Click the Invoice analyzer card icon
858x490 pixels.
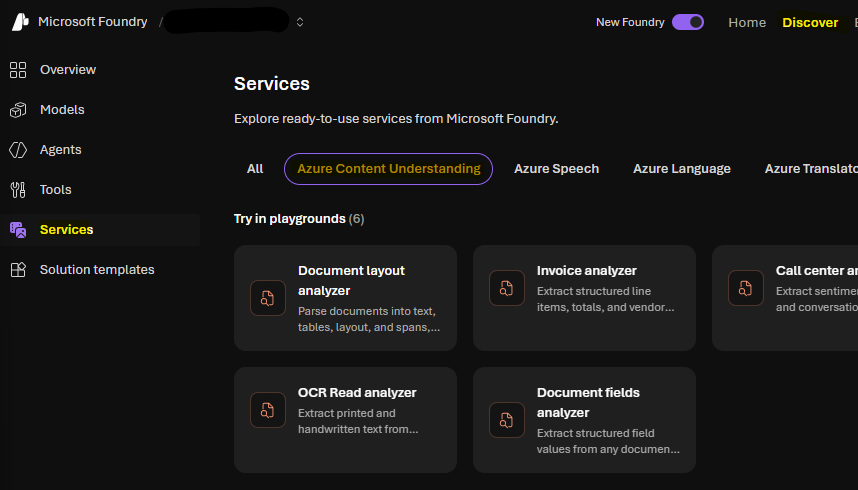pos(507,288)
